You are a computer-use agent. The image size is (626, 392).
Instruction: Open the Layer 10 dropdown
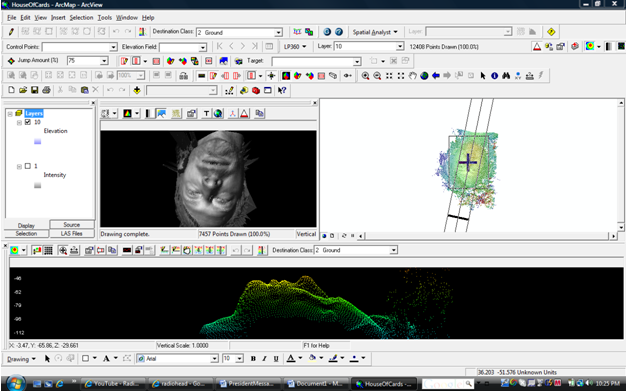pyautogui.click(x=400, y=47)
